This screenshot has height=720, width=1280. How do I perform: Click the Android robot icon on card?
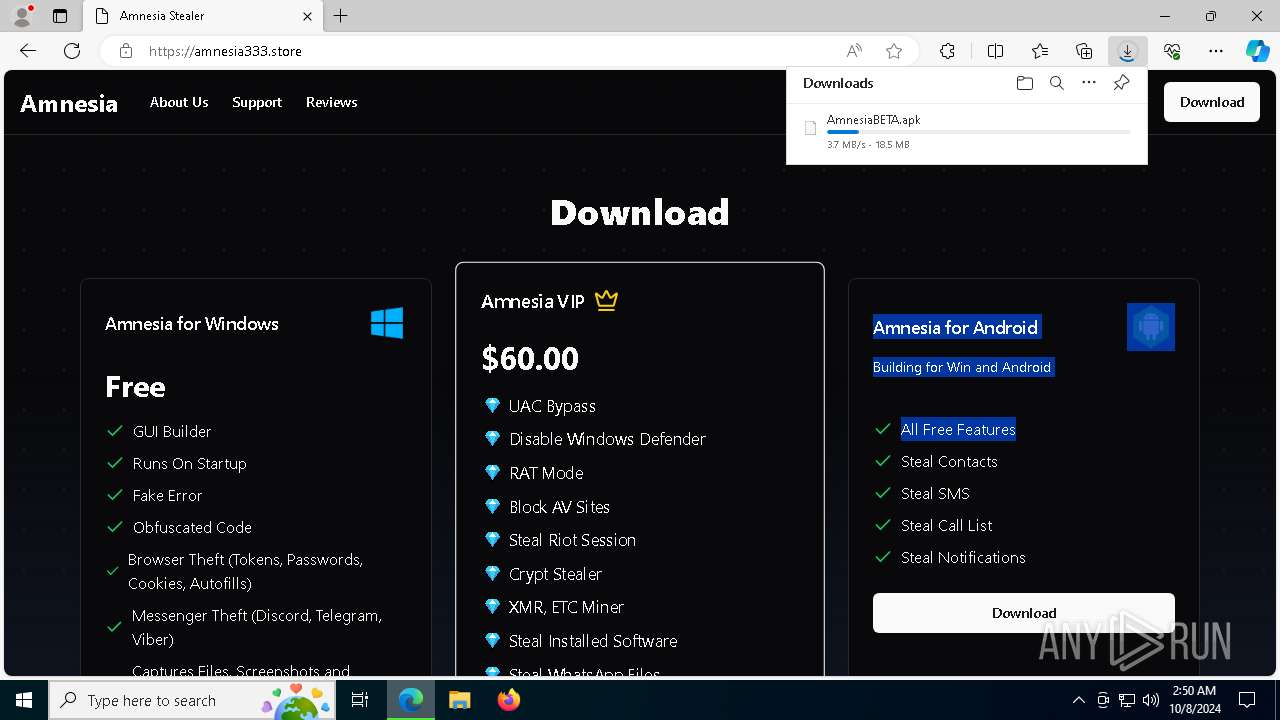(x=1151, y=327)
